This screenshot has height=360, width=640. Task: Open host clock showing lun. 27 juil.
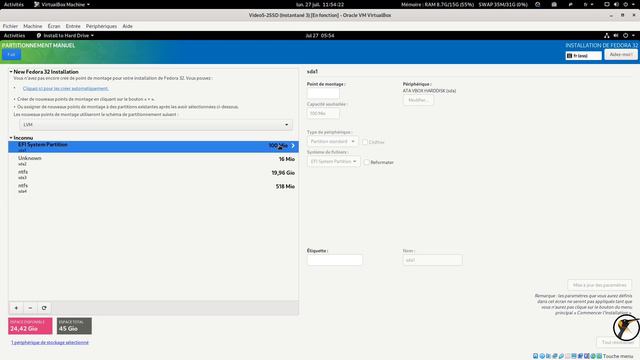coord(320,4)
